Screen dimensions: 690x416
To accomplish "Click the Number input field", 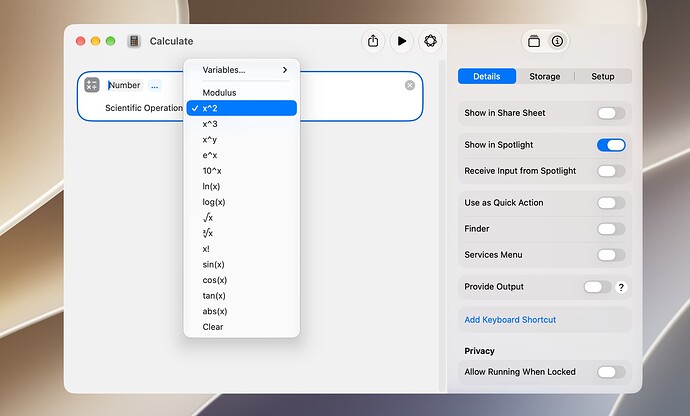I will [x=124, y=85].
